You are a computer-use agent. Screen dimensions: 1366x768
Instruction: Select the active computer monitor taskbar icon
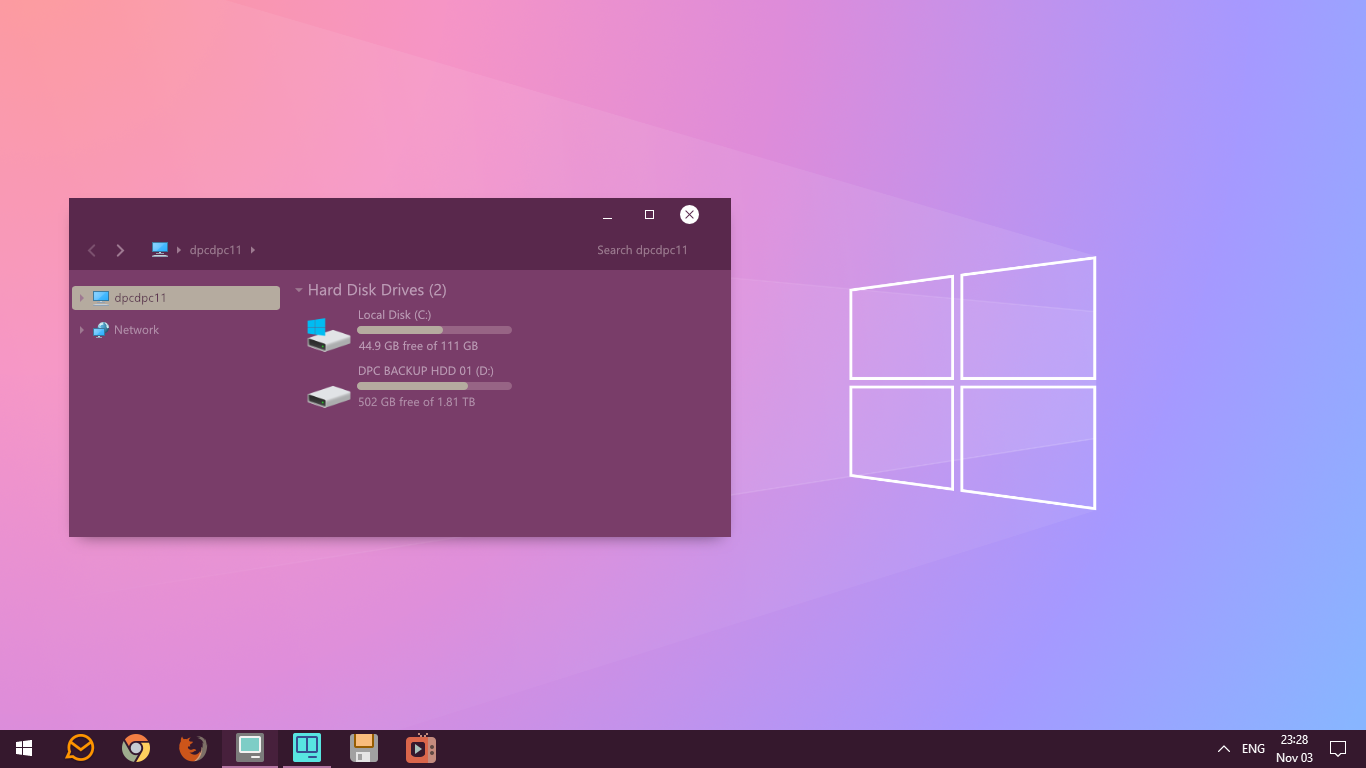pyautogui.click(x=250, y=747)
